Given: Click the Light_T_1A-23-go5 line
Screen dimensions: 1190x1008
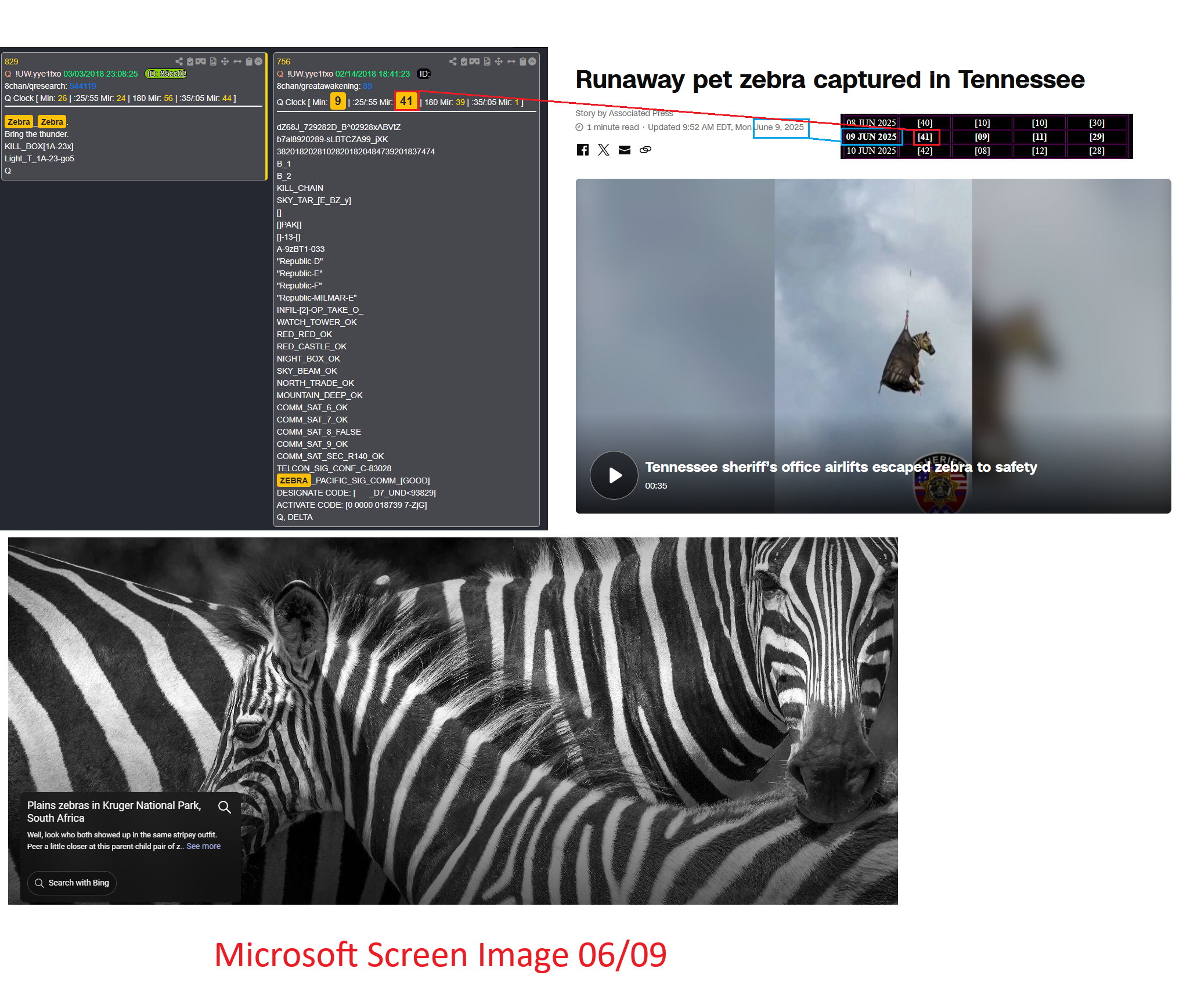Looking at the screenshot, I should pyautogui.click(x=39, y=158).
